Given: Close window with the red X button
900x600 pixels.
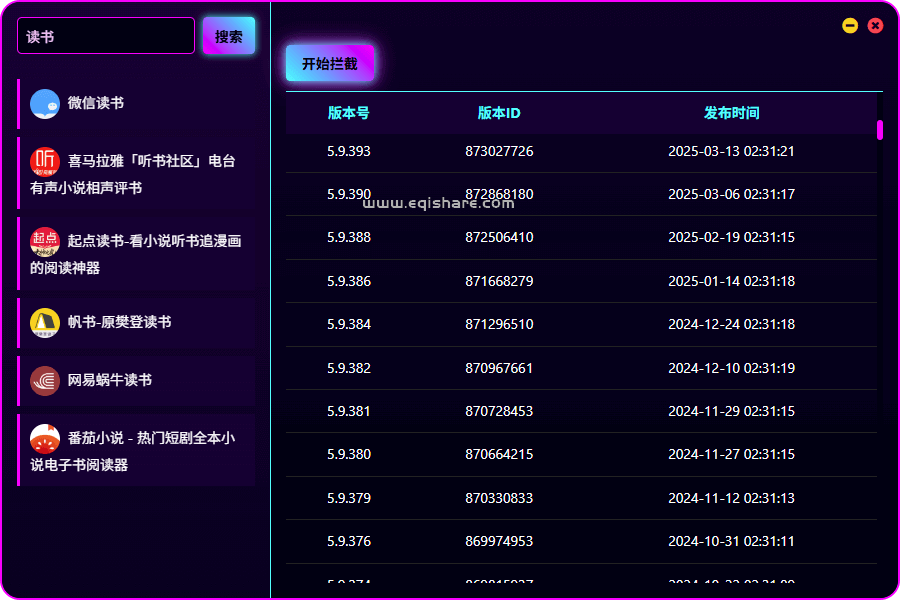Looking at the screenshot, I should tap(875, 26).
